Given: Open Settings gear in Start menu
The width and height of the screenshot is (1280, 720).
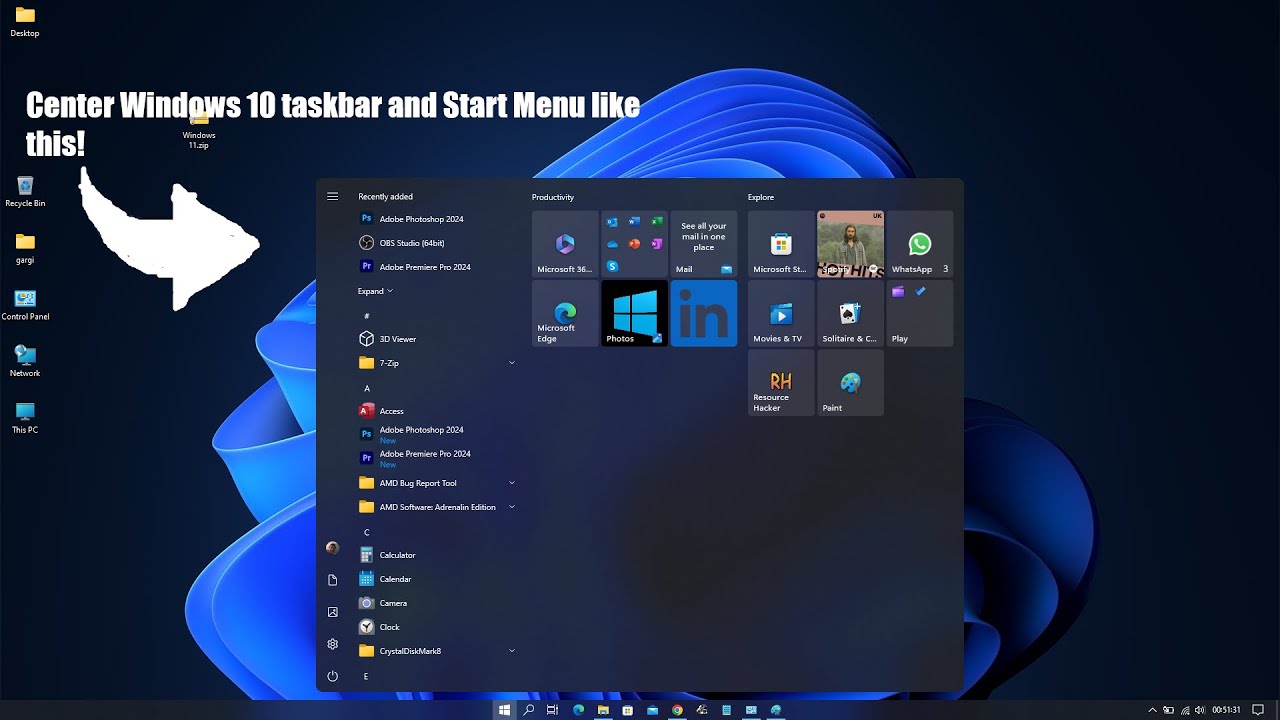Looking at the screenshot, I should 333,644.
